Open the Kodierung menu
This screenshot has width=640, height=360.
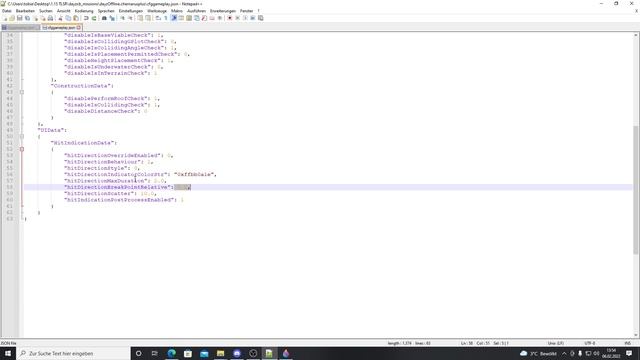click(84, 11)
